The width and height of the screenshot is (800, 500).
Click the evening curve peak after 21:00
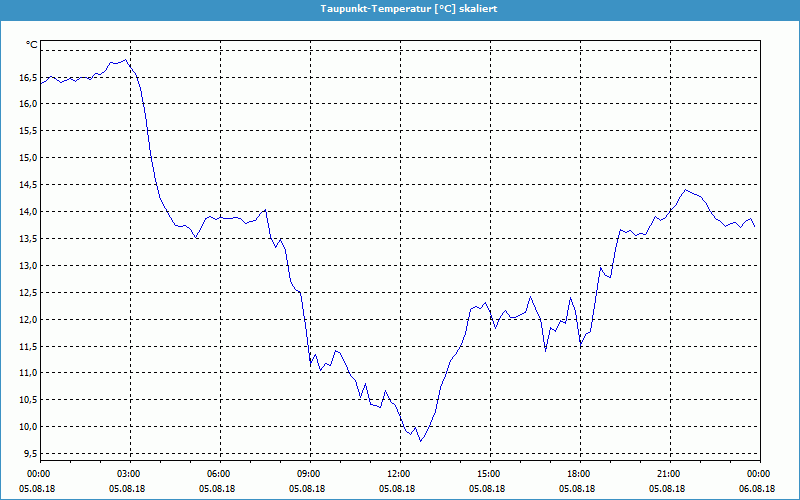(685, 189)
